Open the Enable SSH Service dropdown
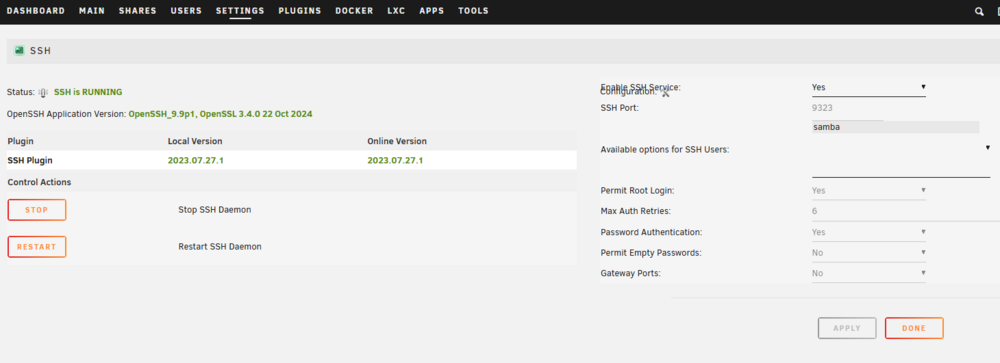Screen dimensions: 1000x363 click(x=869, y=87)
